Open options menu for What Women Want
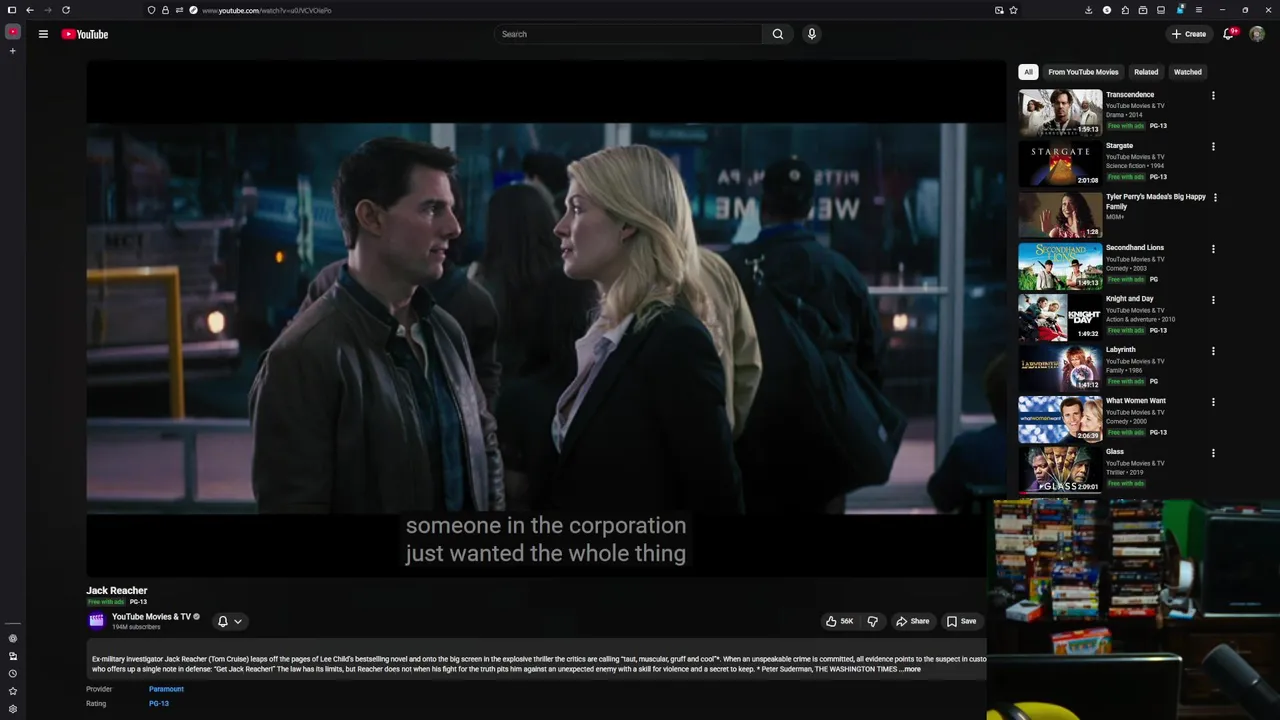Viewport: 1280px width, 720px height. coord(1213,402)
